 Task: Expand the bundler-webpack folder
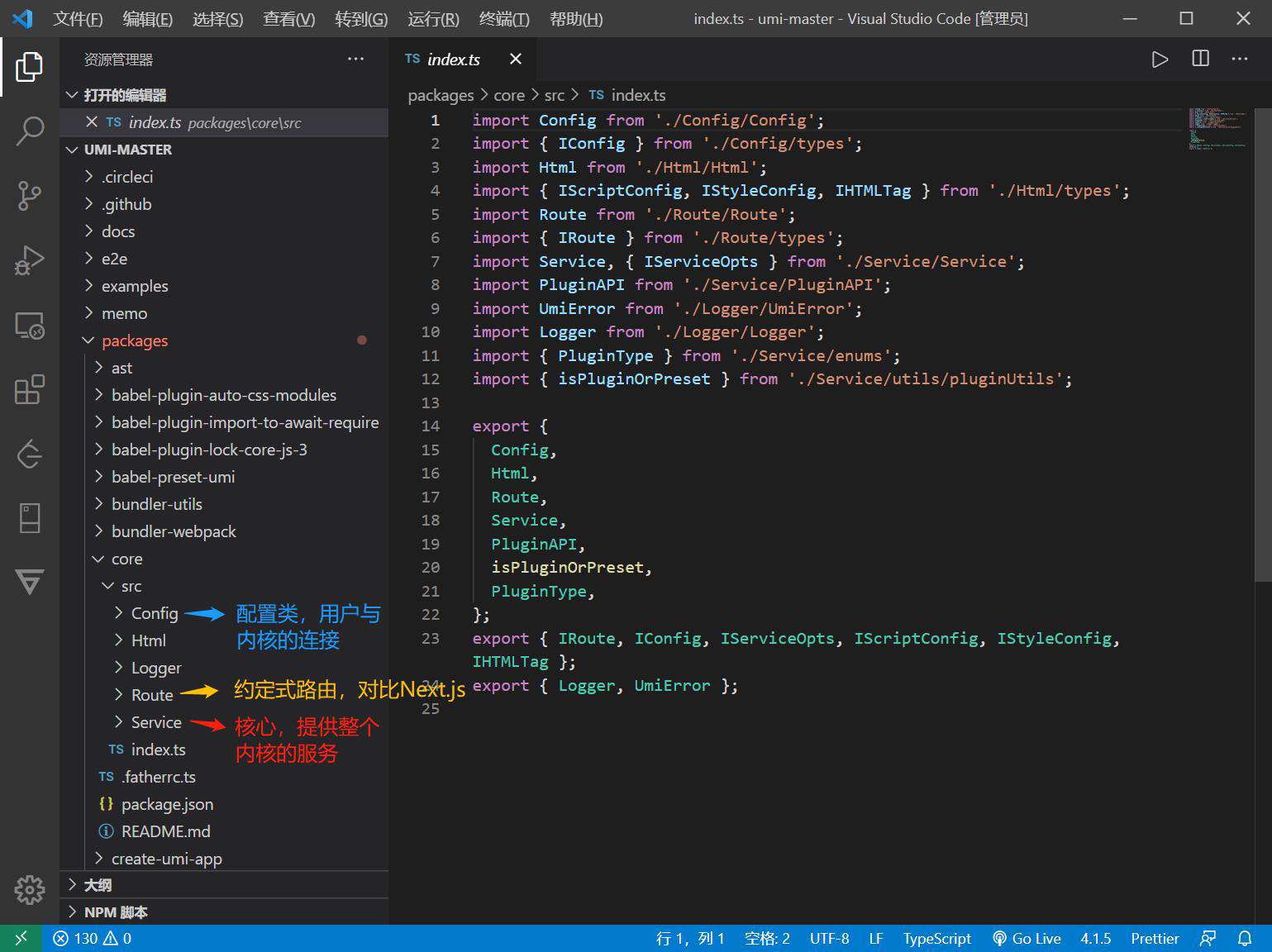coord(224,531)
